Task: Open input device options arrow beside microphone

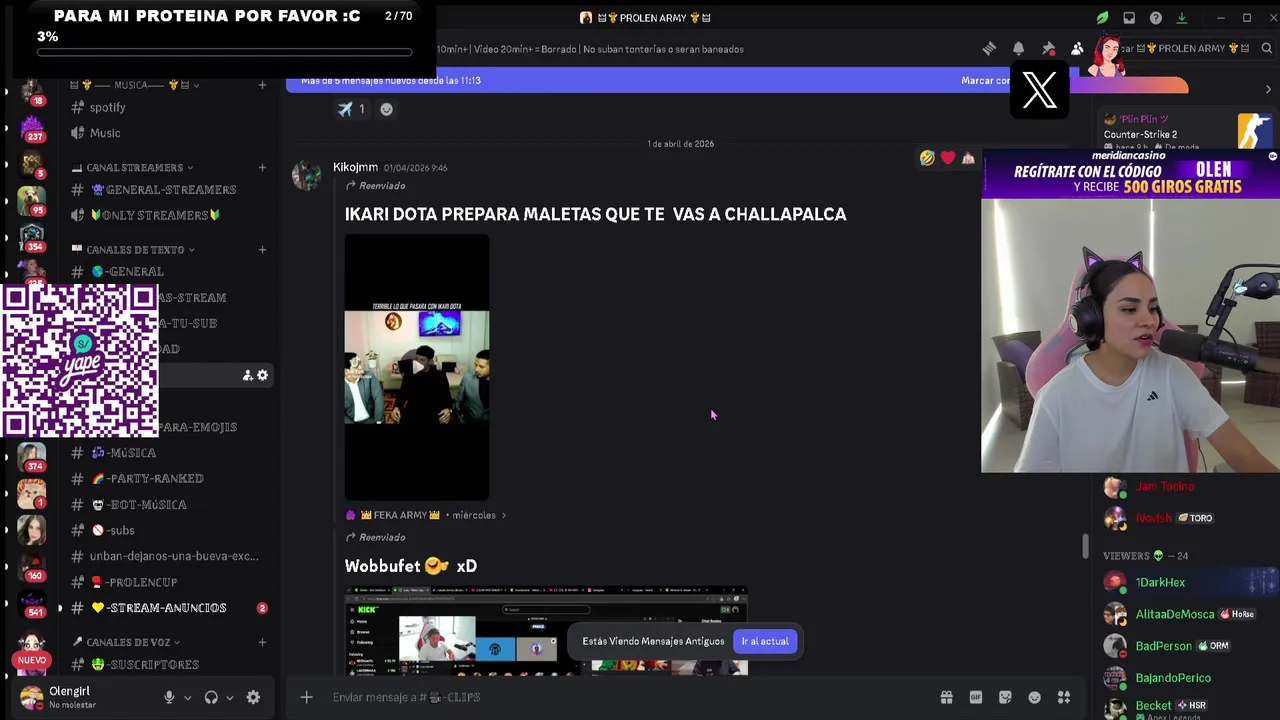Action: pyautogui.click(x=187, y=698)
